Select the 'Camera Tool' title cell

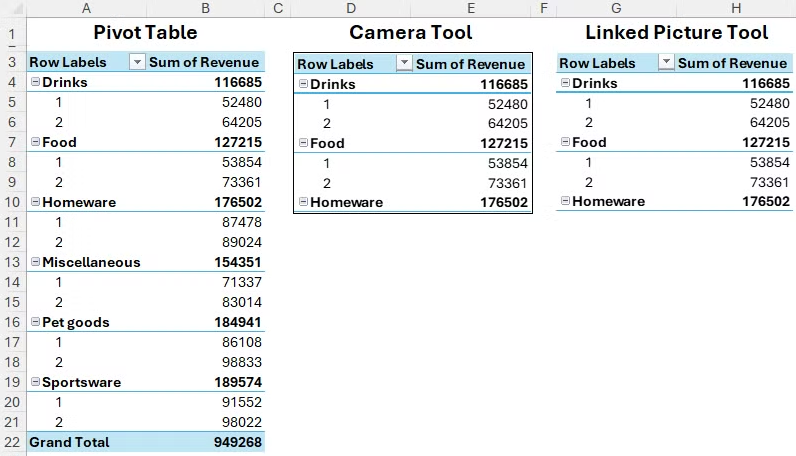tap(411, 32)
